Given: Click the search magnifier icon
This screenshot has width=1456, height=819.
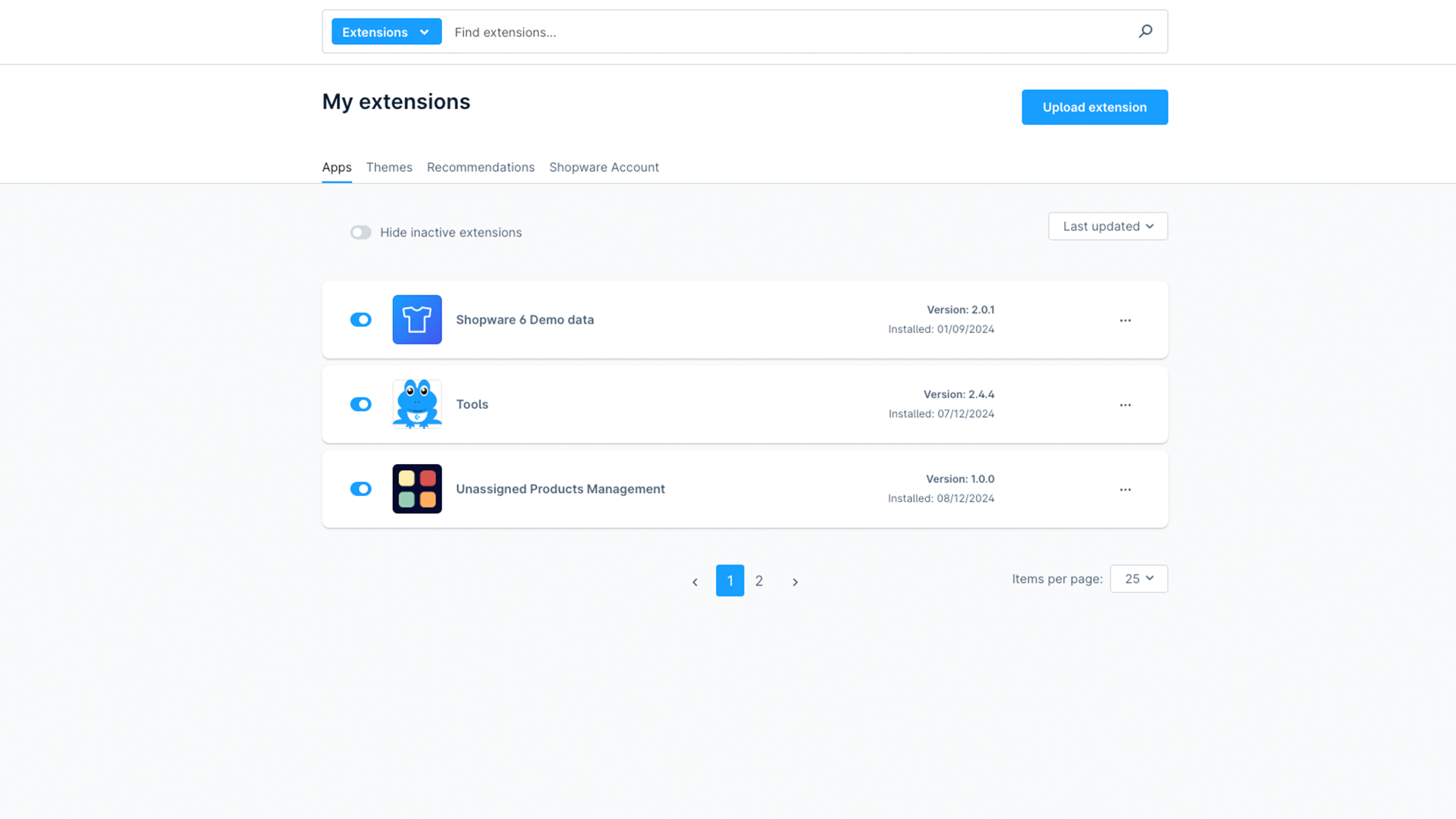Looking at the screenshot, I should click(1146, 31).
